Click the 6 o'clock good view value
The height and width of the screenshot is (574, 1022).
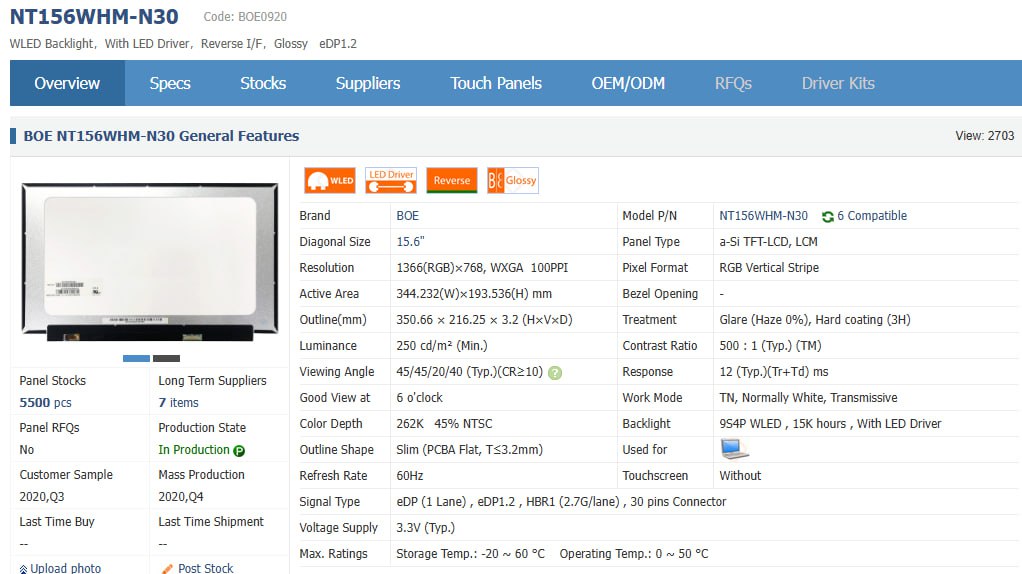[x=419, y=398]
